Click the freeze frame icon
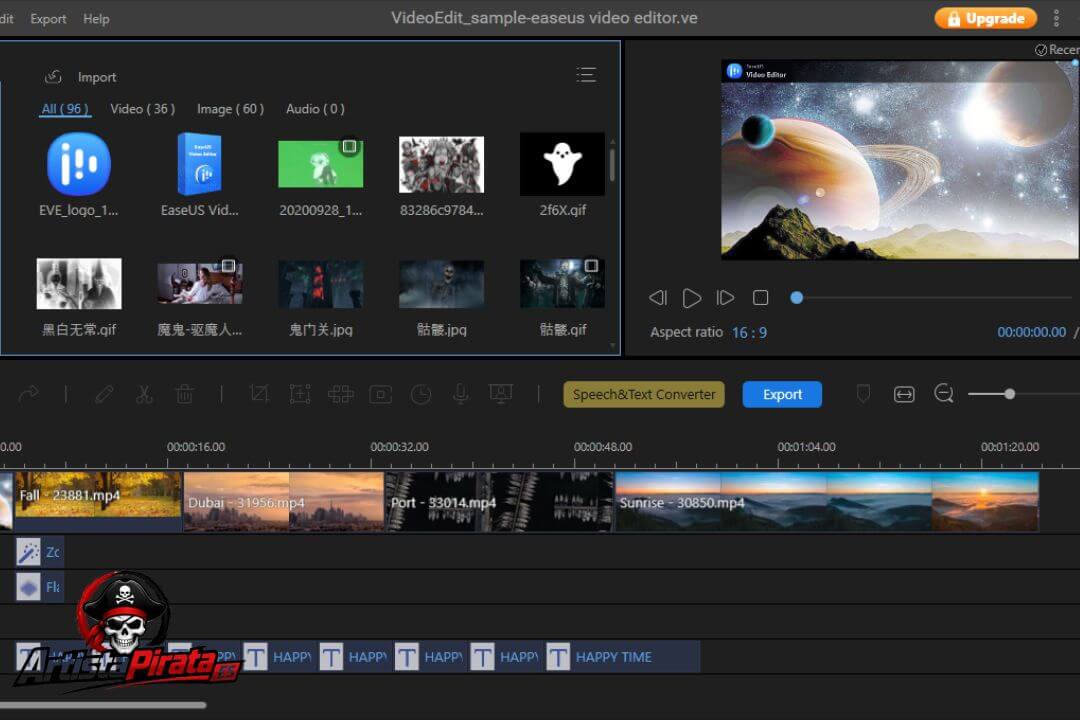The image size is (1080, 720). point(380,394)
